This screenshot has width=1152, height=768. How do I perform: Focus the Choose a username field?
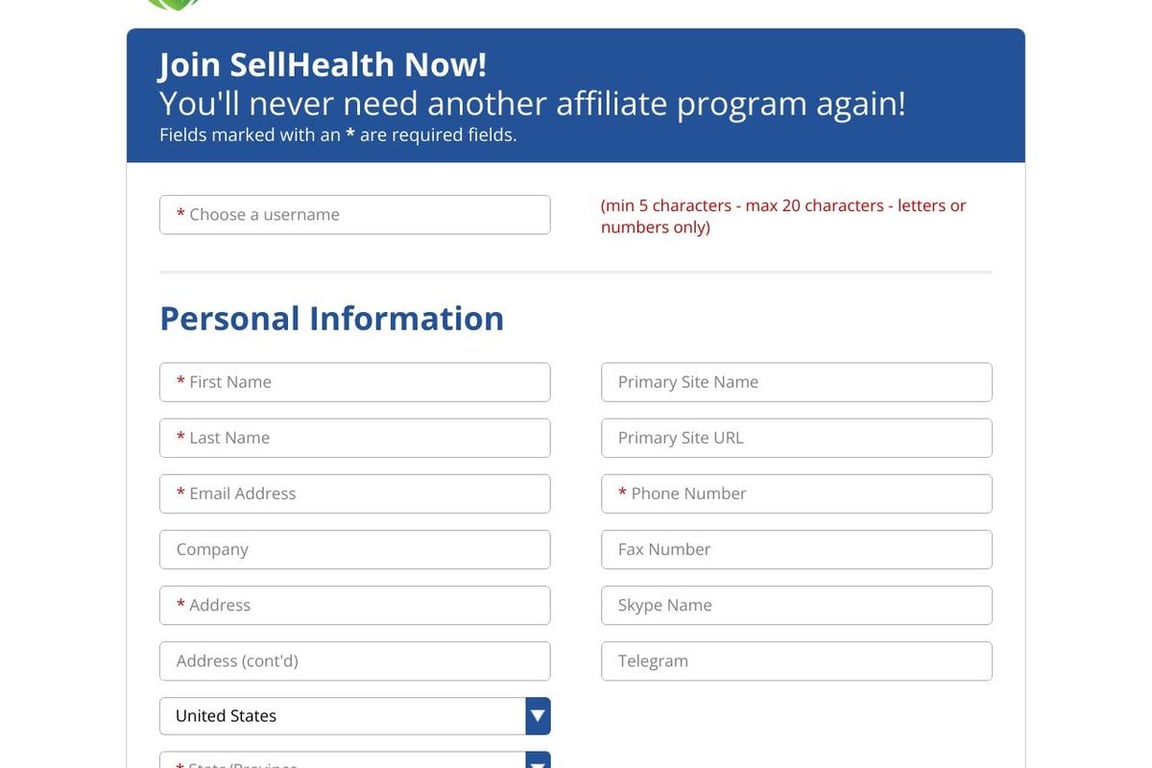(x=355, y=215)
